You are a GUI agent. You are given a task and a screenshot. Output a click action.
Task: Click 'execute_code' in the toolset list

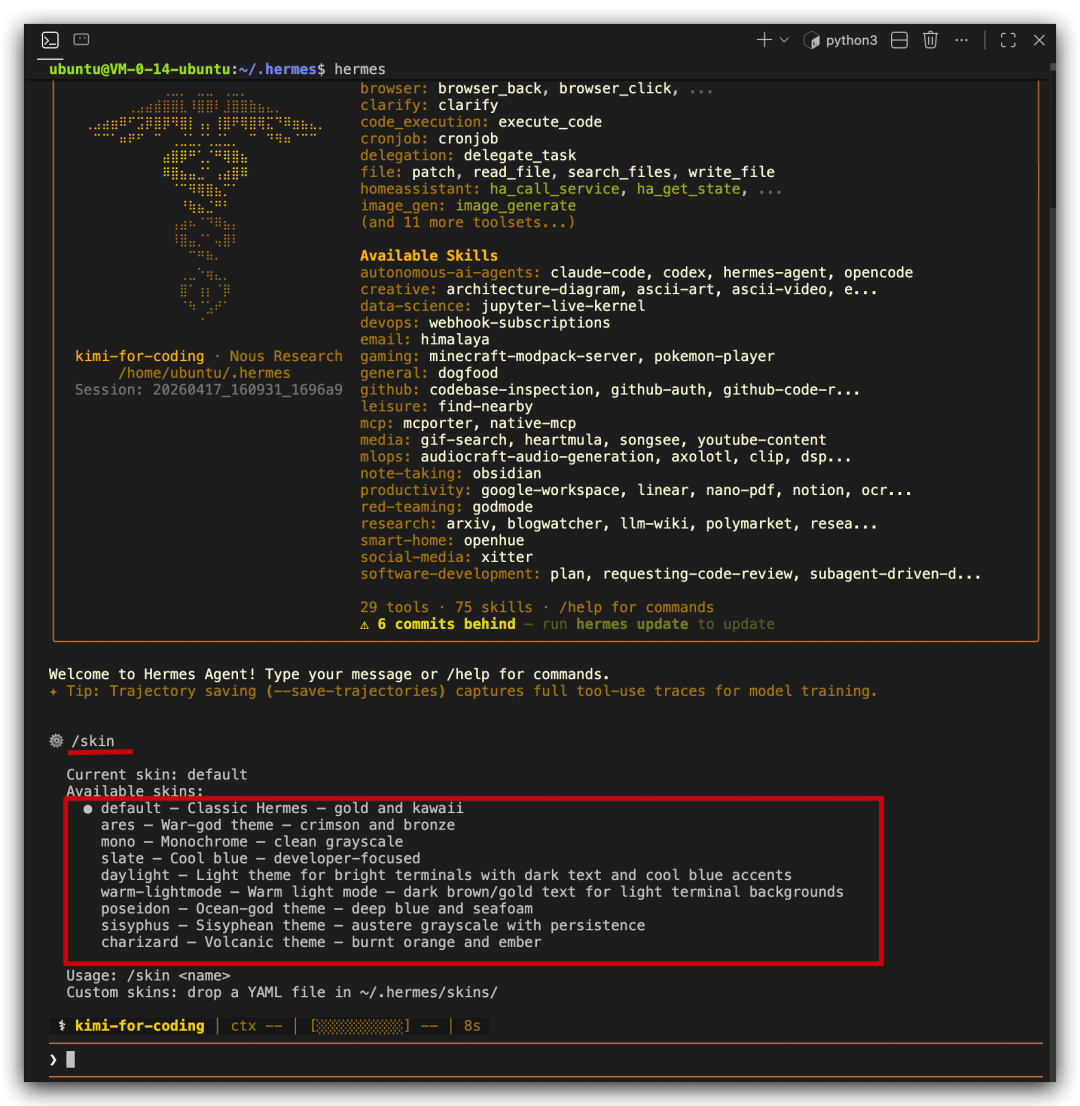pyautogui.click(x=550, y=122)
